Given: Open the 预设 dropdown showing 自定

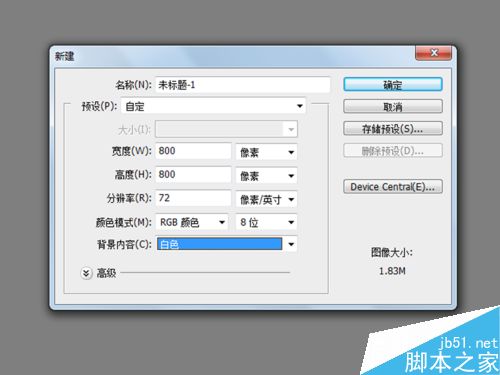Looking at the screenshot, I should coord(213,106).
